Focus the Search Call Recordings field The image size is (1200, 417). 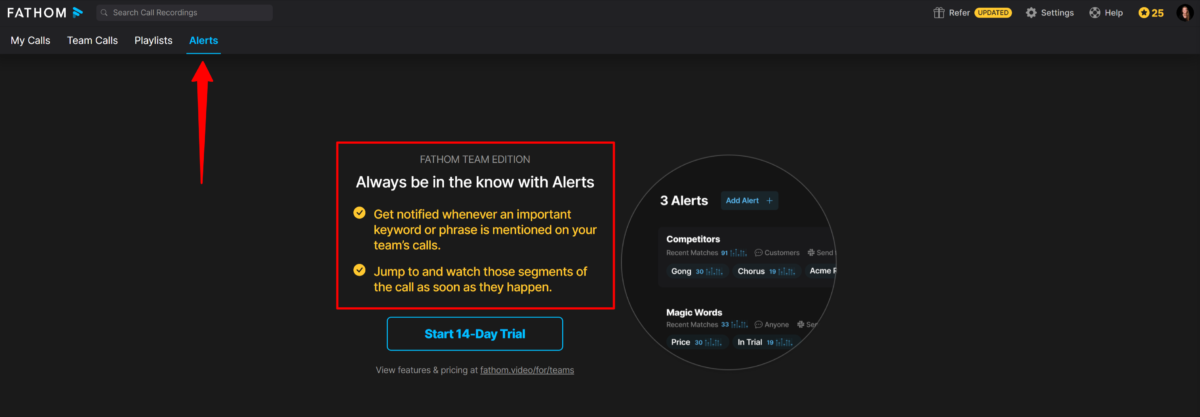(190, 13)
